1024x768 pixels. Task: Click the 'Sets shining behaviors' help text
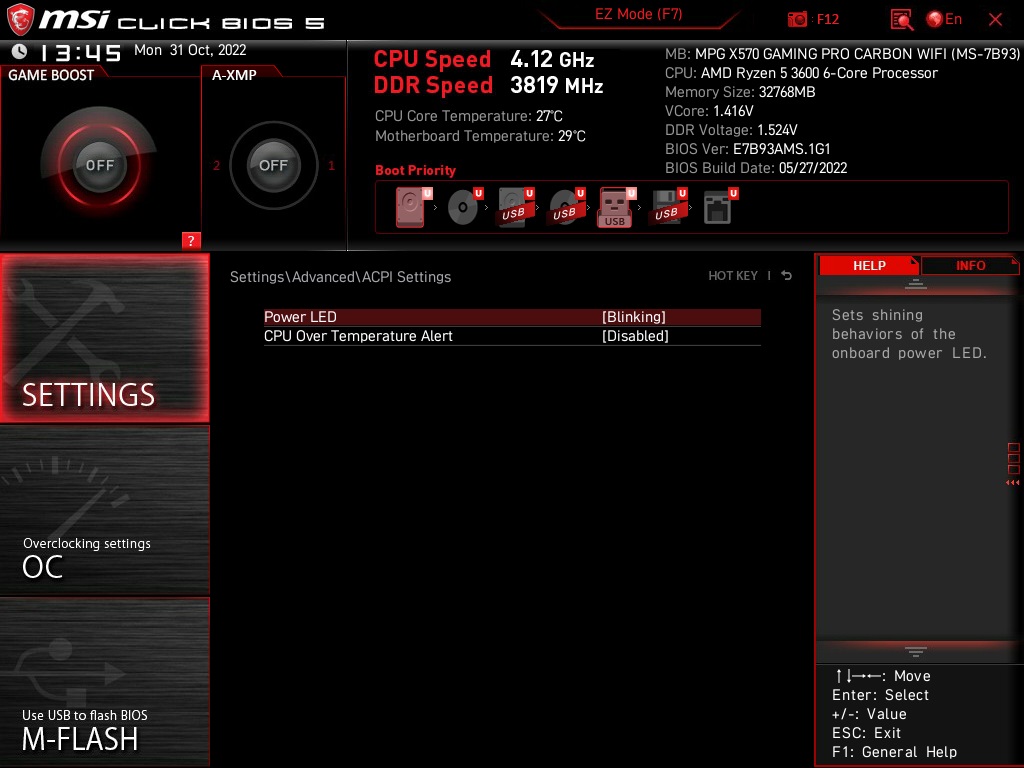(909, 334)
